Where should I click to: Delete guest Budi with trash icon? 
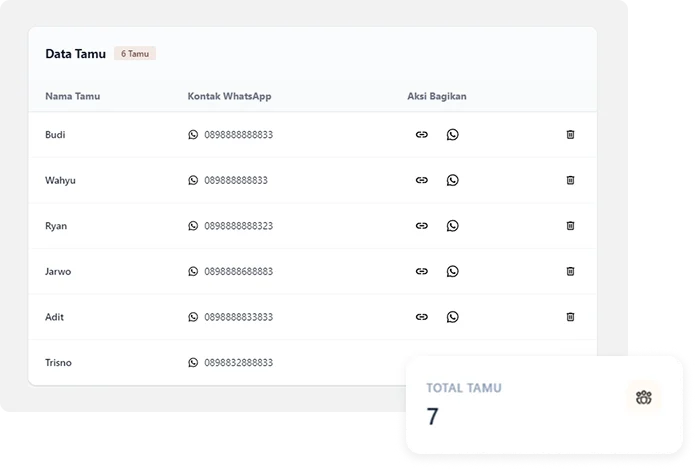[x=570, y=134]
